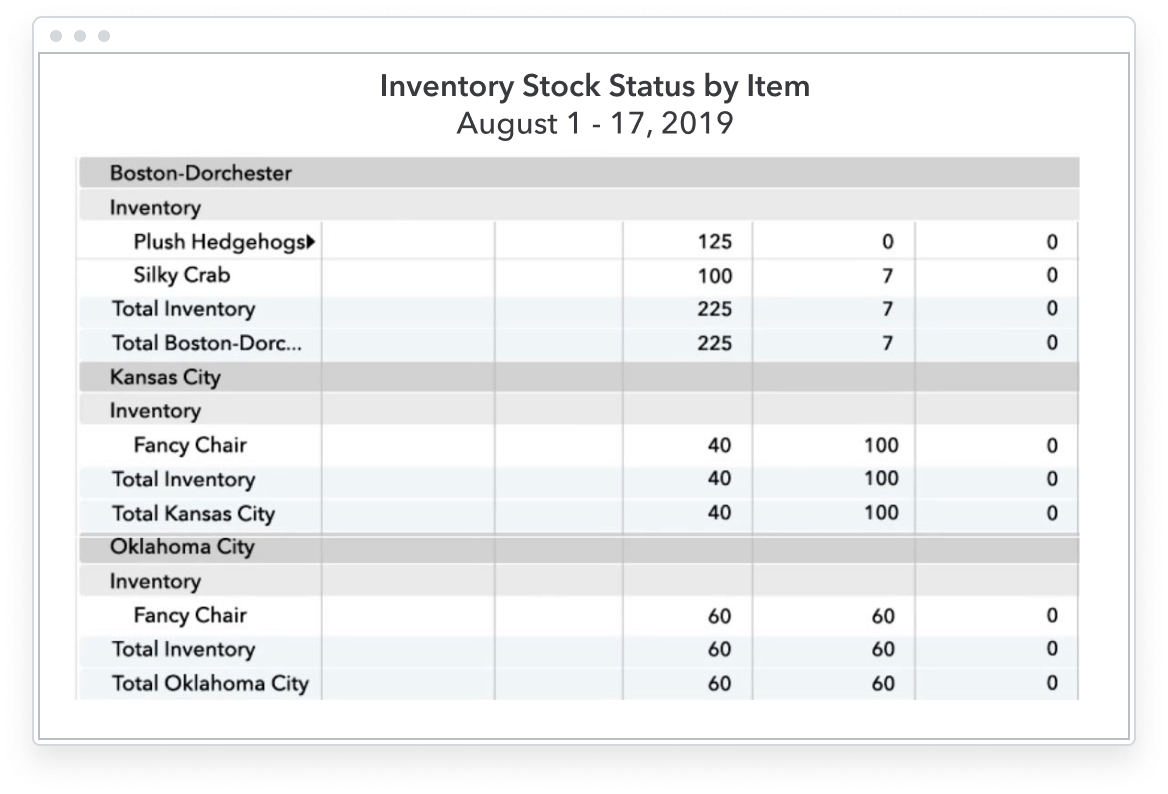Screen dimensions: 1168x794
Task: Click the 7 value in Silky Crab row
Action: (887, 276)
